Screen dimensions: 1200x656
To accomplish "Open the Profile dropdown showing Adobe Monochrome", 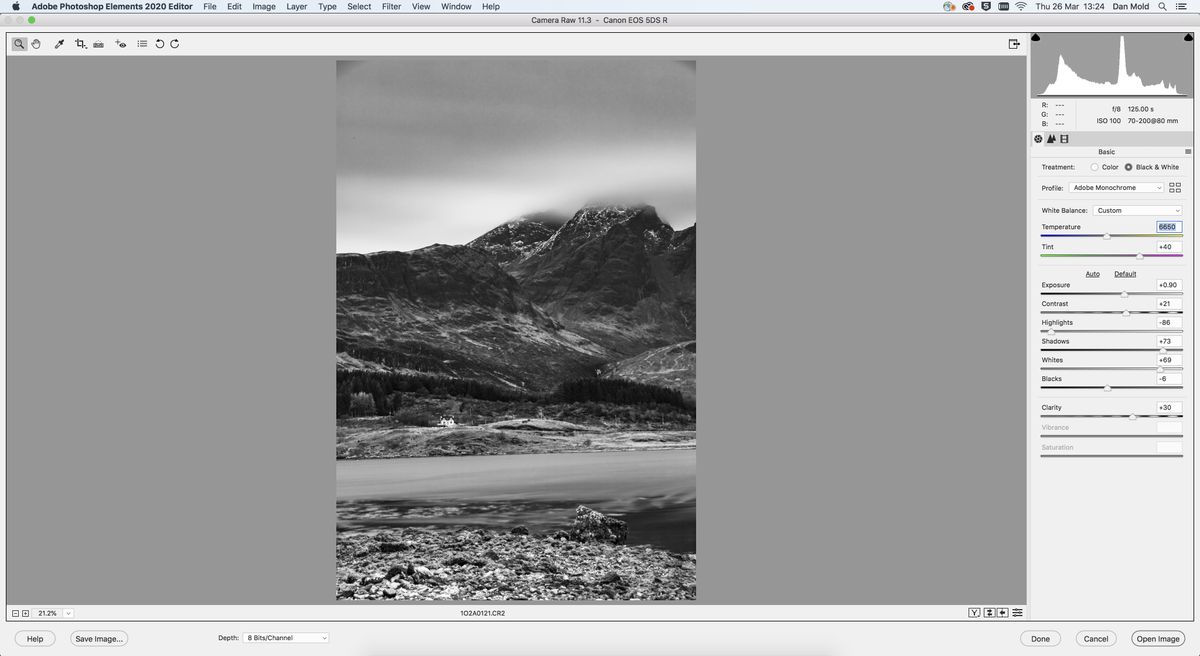I will (x=1117, y=187).
